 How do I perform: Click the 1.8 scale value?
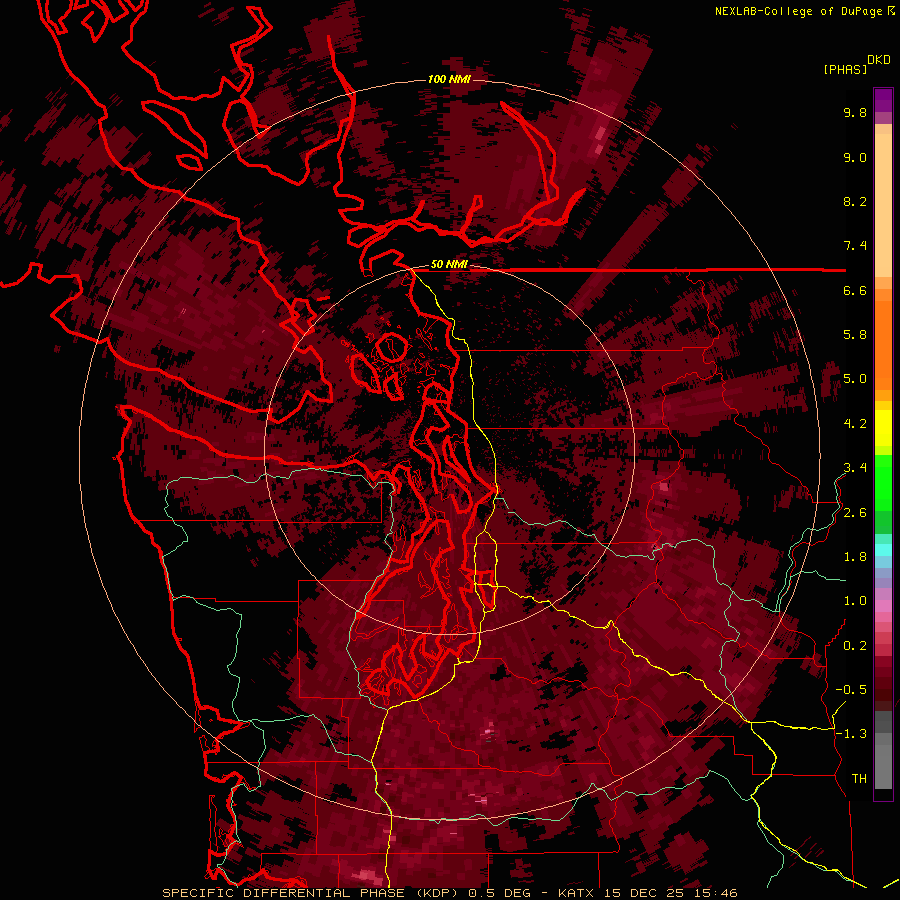pyautogui.click(x=855, y=557)
